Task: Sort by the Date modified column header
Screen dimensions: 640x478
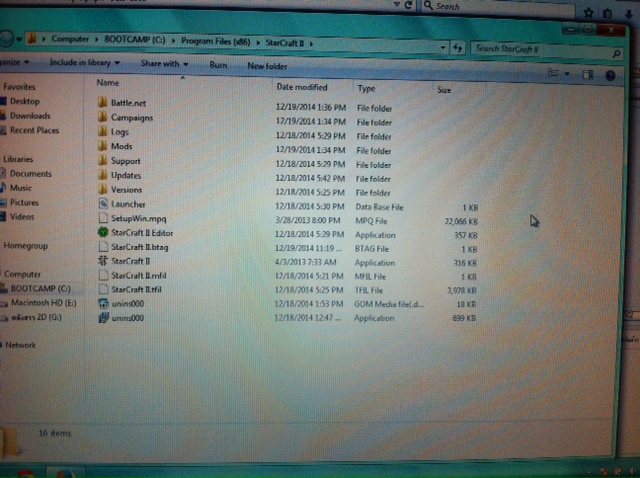Action: click(x=301, y=88)
